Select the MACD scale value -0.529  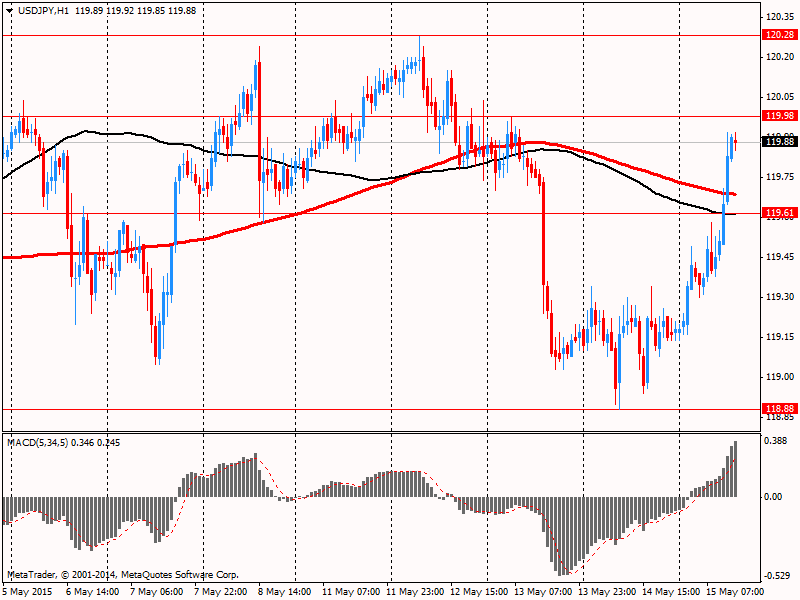[776, 576]
